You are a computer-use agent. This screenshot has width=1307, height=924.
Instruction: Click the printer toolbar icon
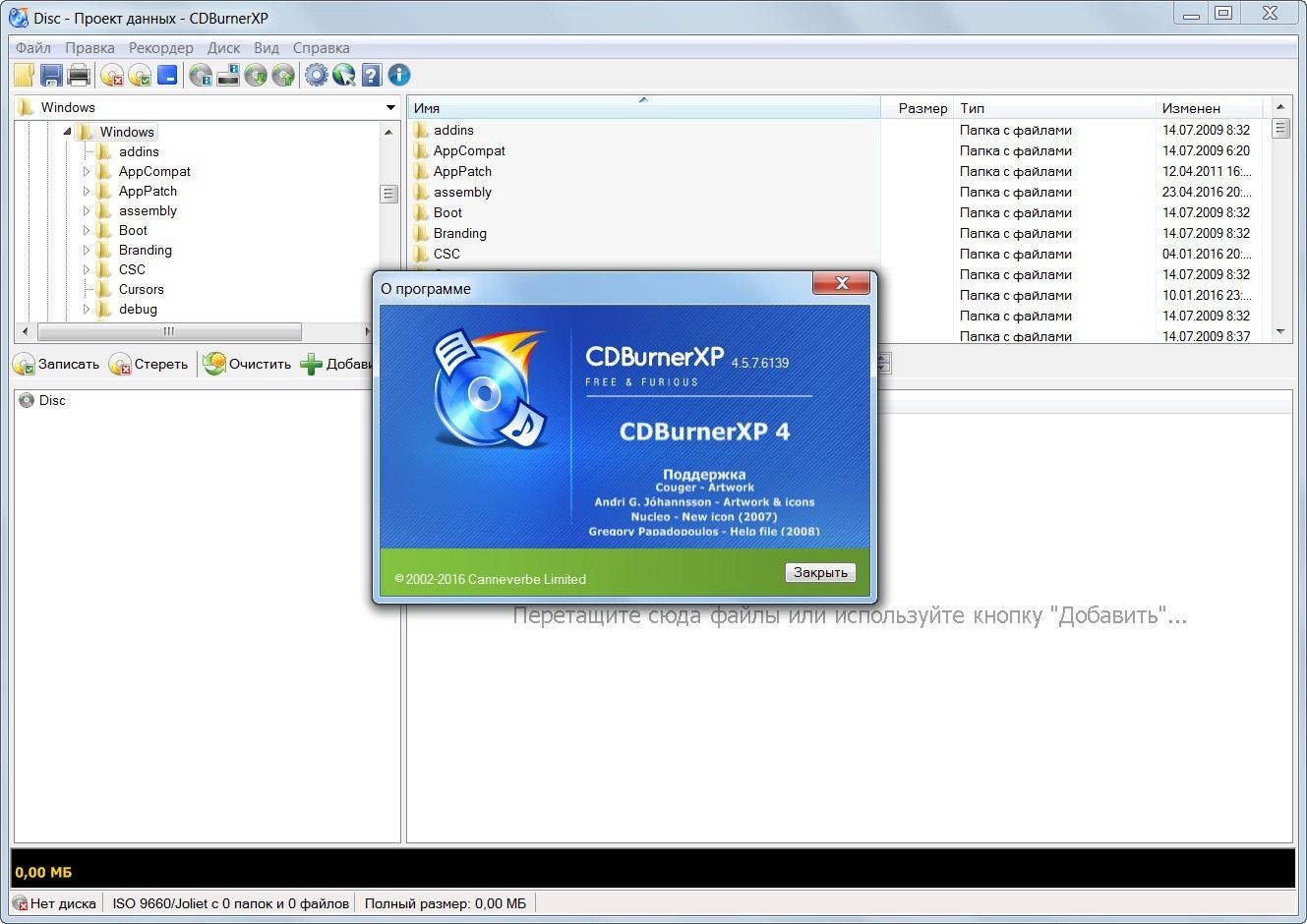[80, 75]
